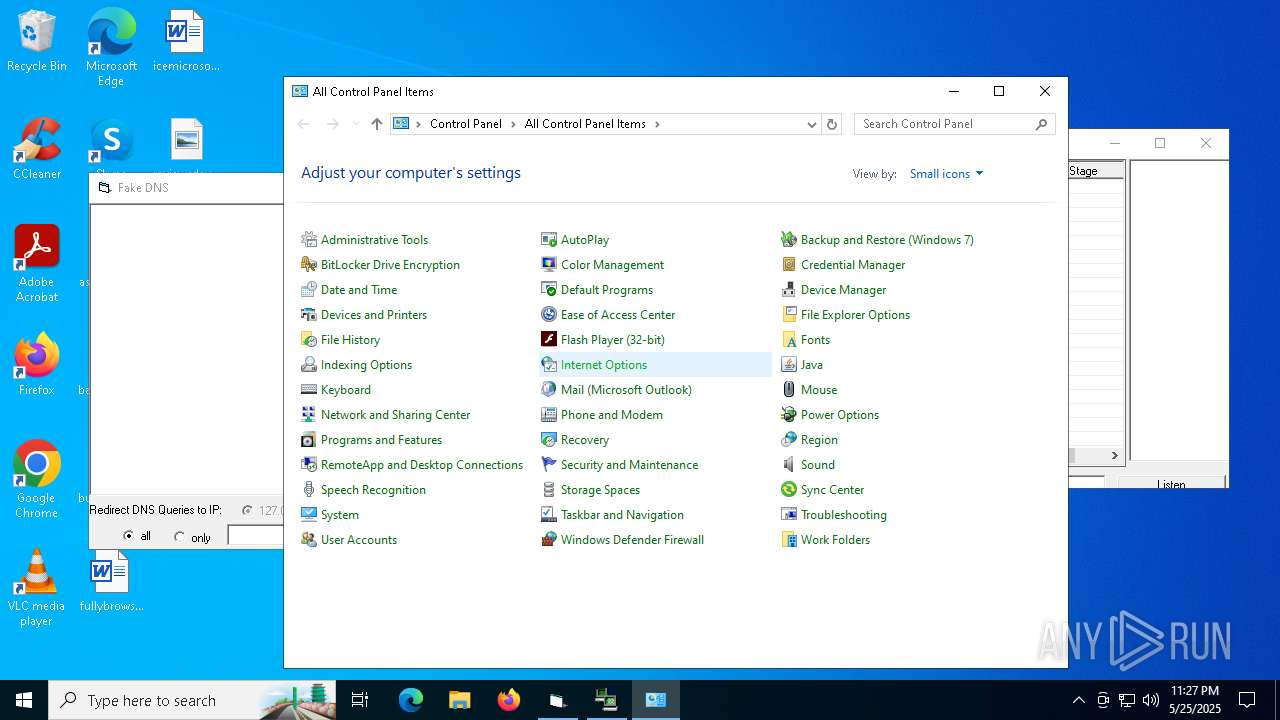Image resolution: width=1280 pixels, height=720 pixels.
Task: Open the Java control panel icon
Action: pos(789,365)
